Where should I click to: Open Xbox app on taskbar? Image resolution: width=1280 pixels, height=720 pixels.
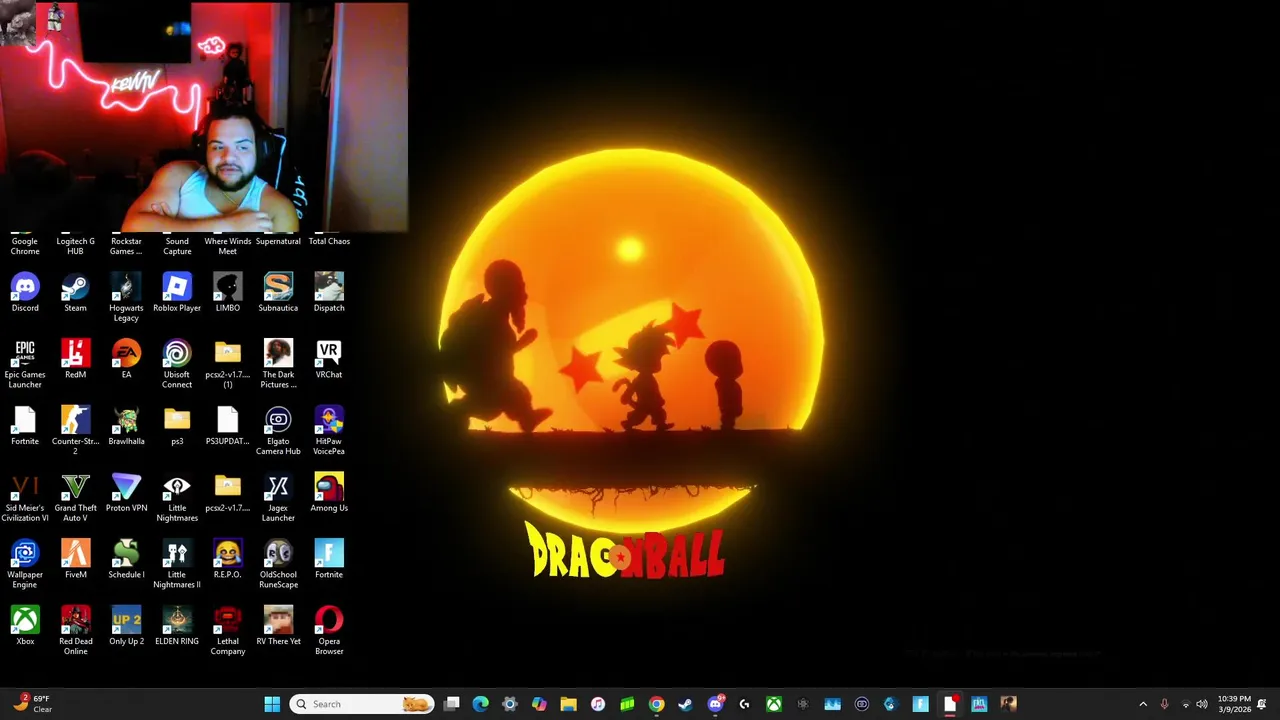coord(774,704)
